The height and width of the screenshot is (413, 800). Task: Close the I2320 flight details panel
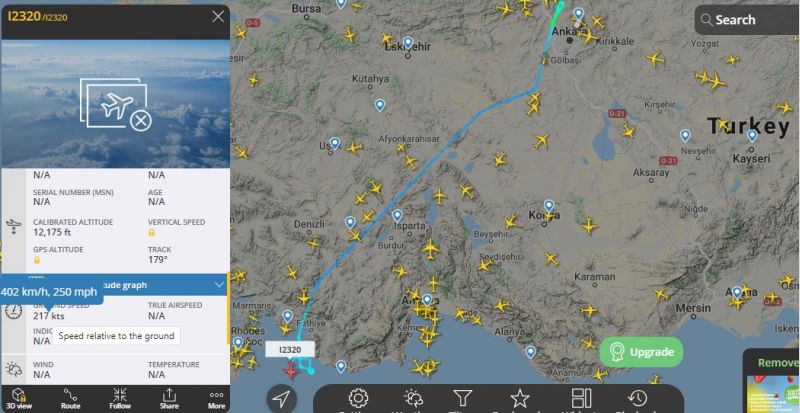pyautogui.click(x=218, y=17)
